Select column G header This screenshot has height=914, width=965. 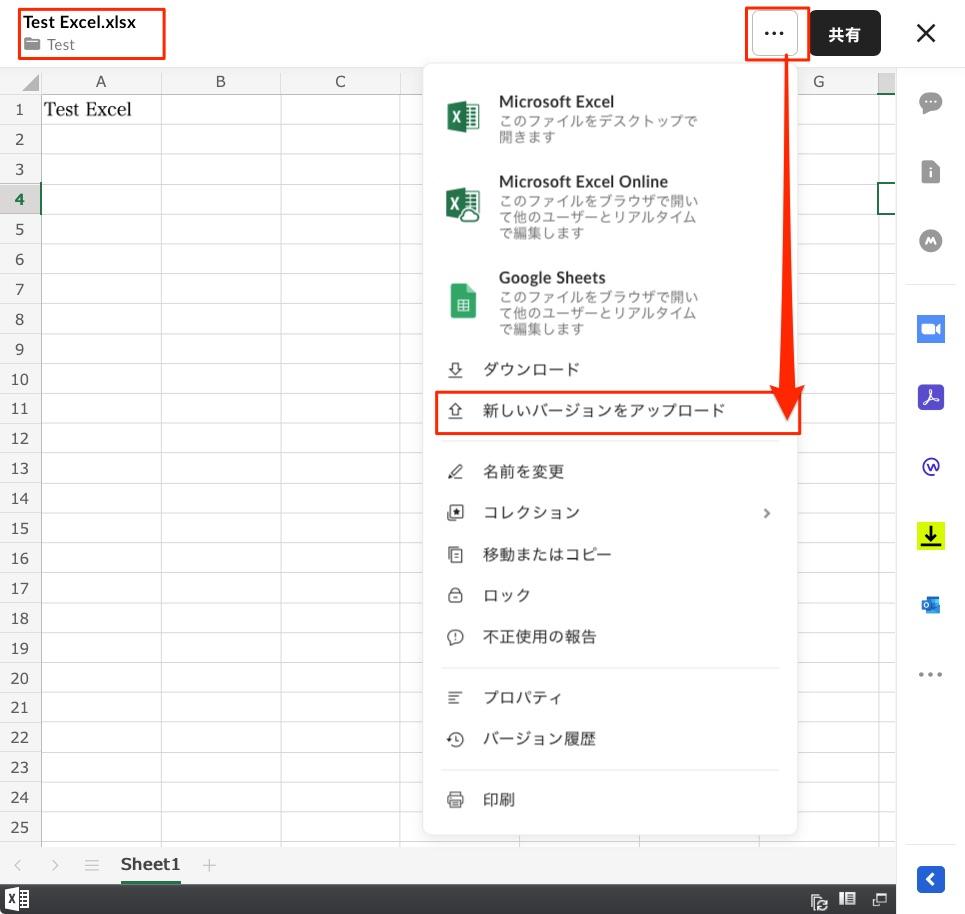[819, 81]
